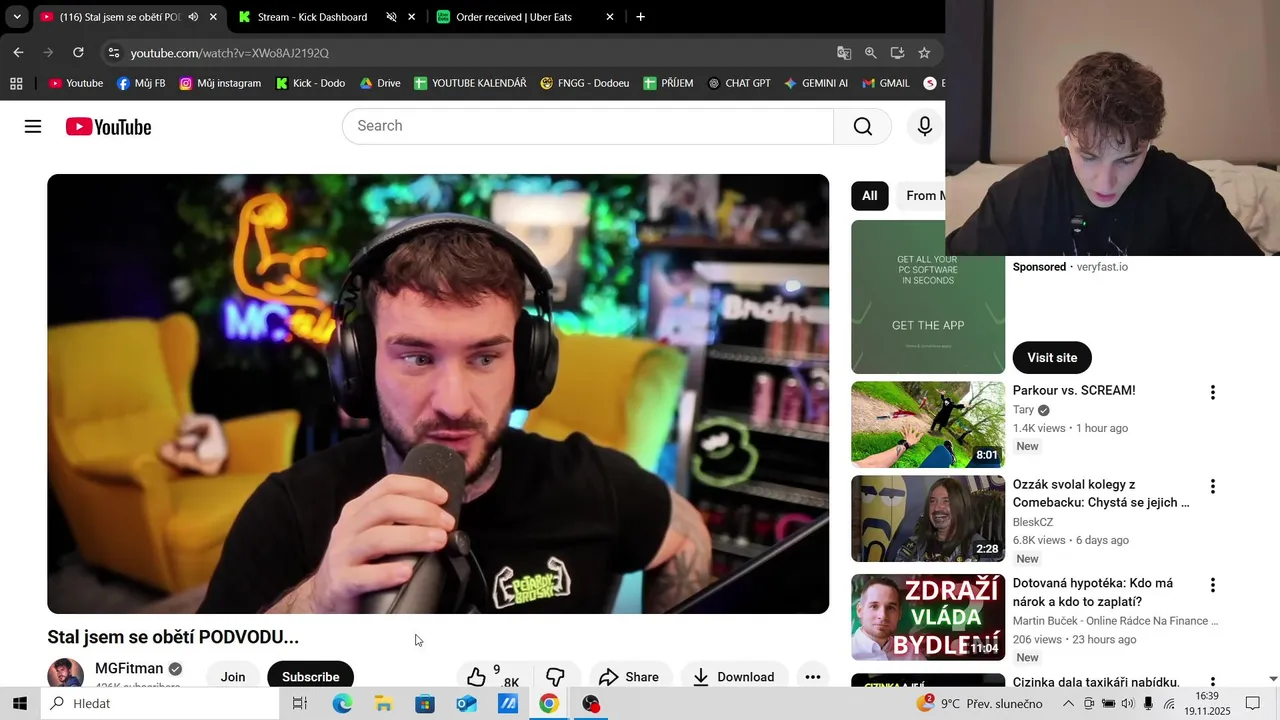
Task: Bookmark this page with star
Action: click(x=924, y=53)
